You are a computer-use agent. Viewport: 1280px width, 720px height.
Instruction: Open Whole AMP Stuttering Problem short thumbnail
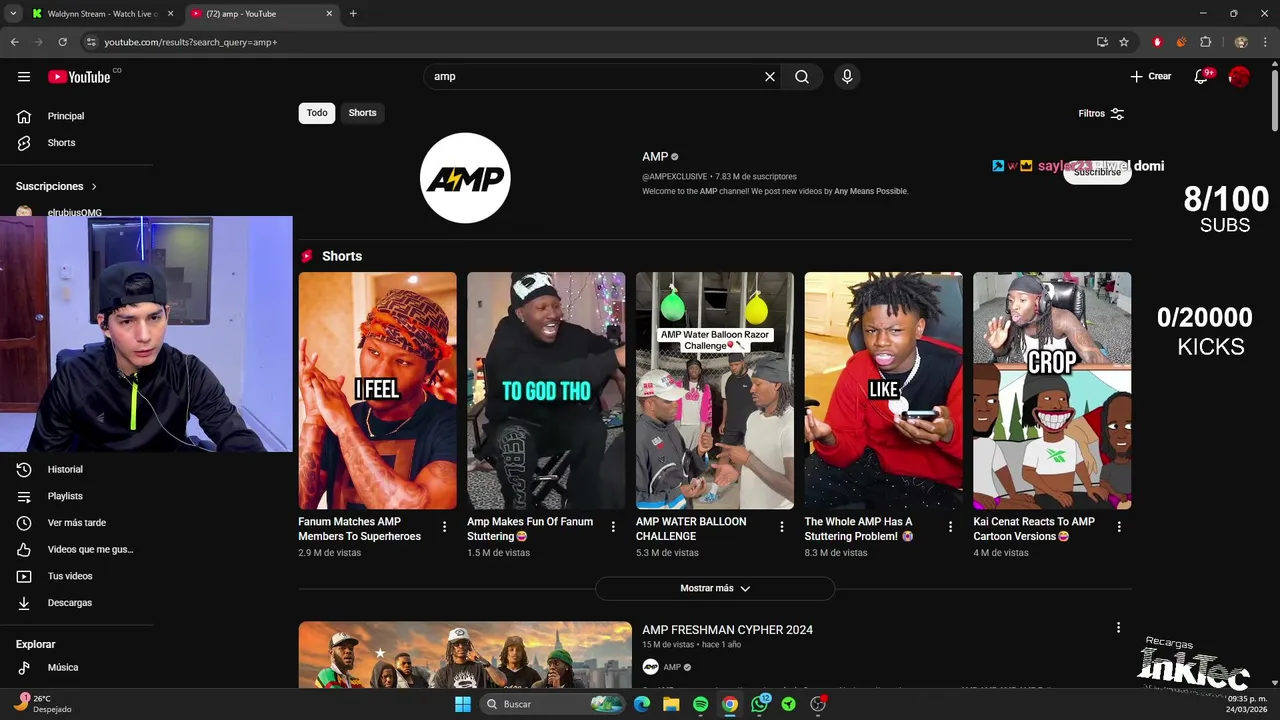[884, 391]
